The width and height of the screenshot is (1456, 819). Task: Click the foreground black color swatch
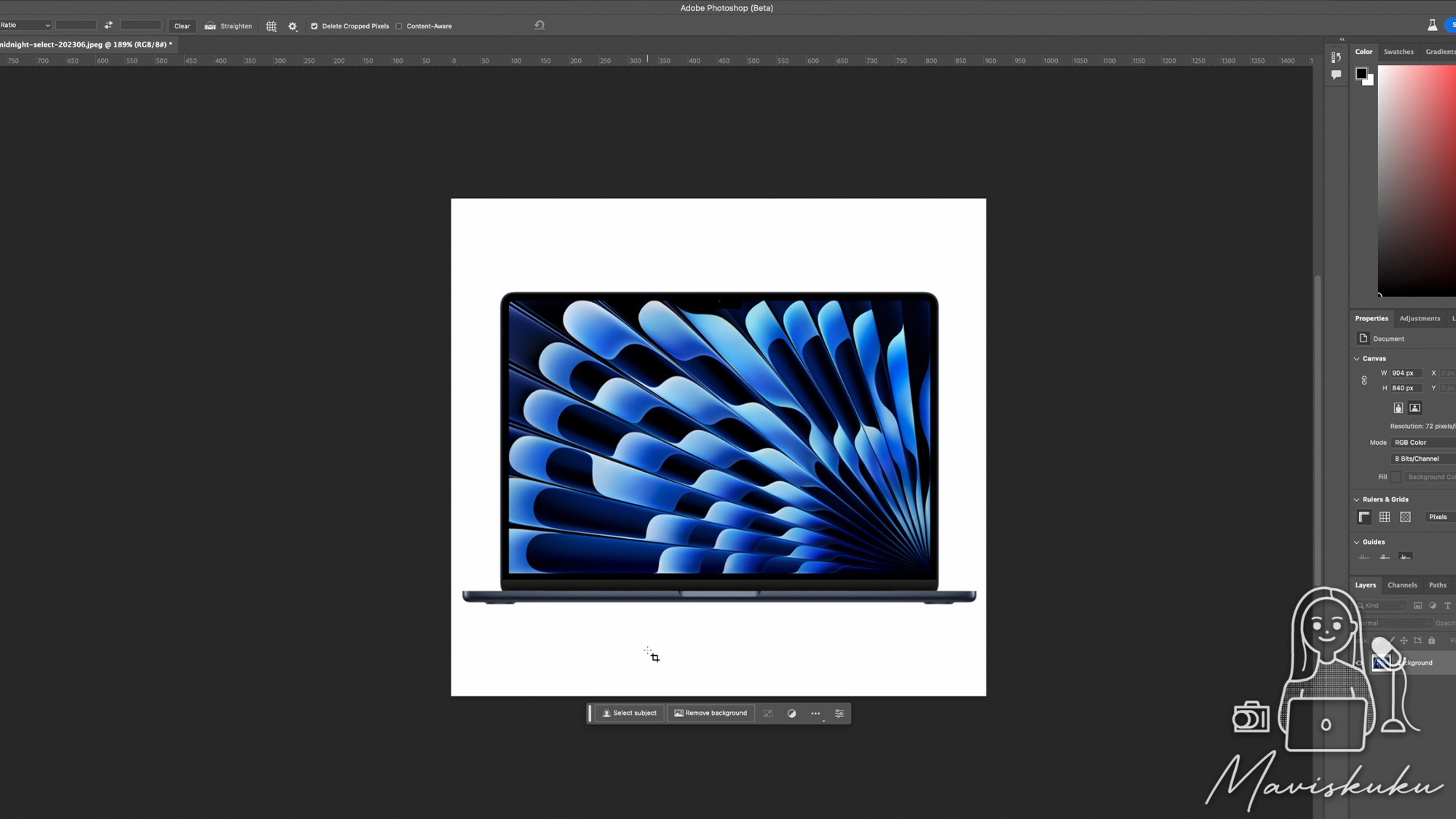[1361, 73]
